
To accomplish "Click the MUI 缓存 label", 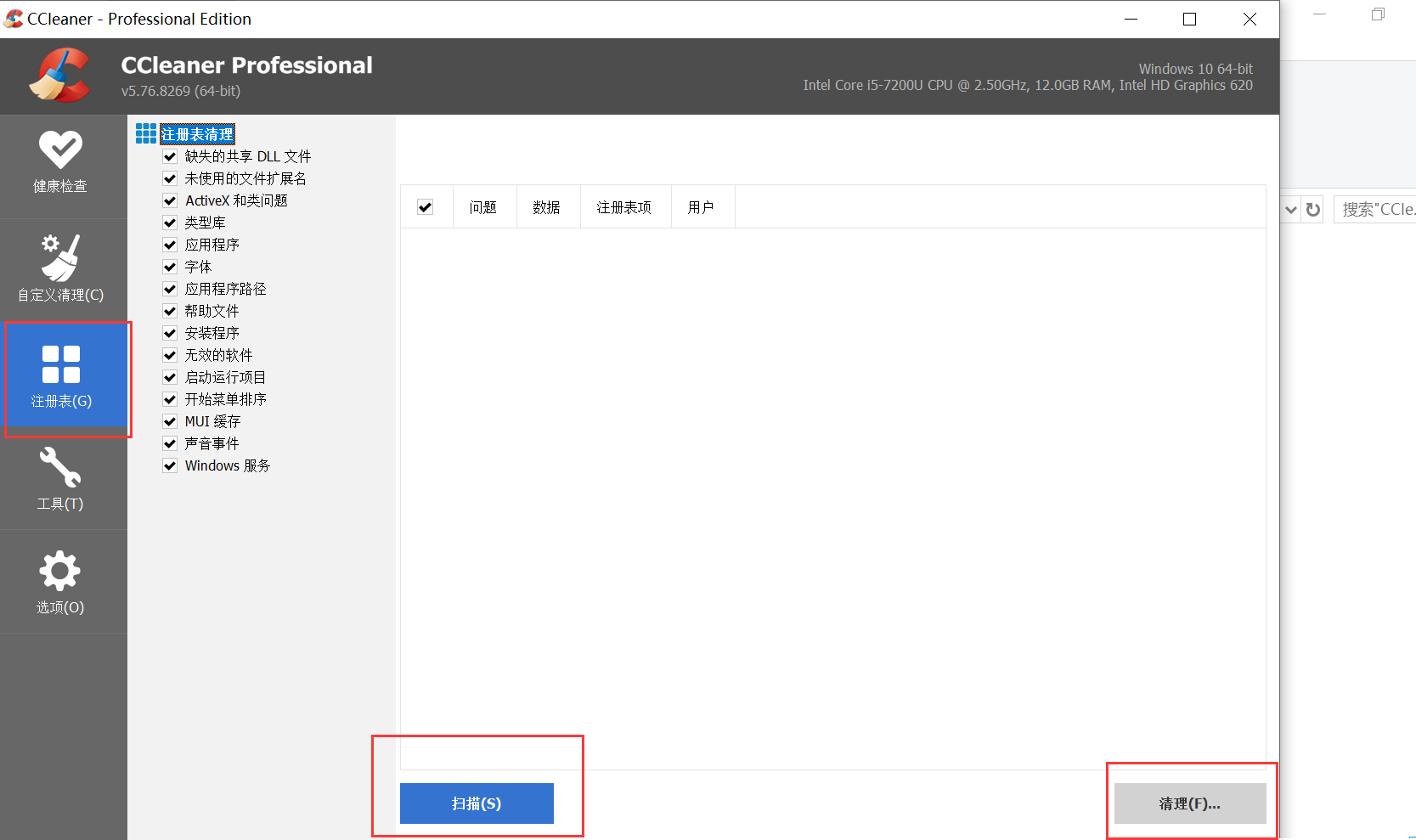I will [213, 421].
